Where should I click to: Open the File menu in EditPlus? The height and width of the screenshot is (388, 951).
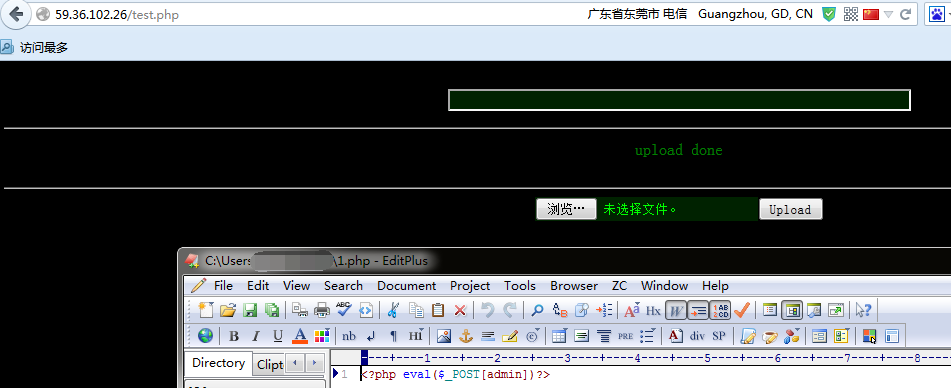tap(223, 286)
